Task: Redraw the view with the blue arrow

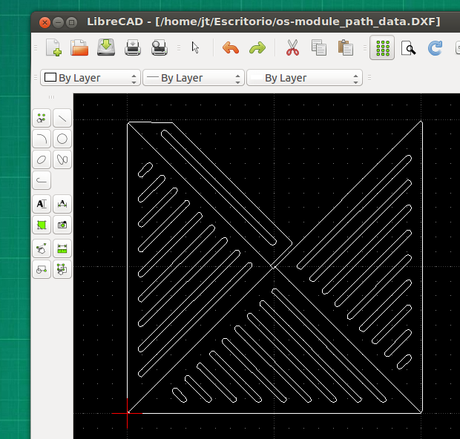Action: tap(435, 48)
